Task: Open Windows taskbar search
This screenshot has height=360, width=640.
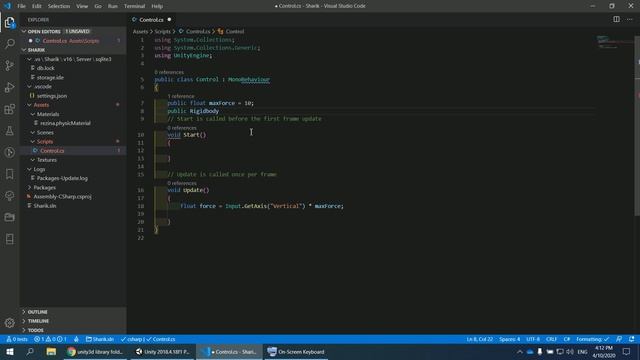Action: tap(30, 352)
